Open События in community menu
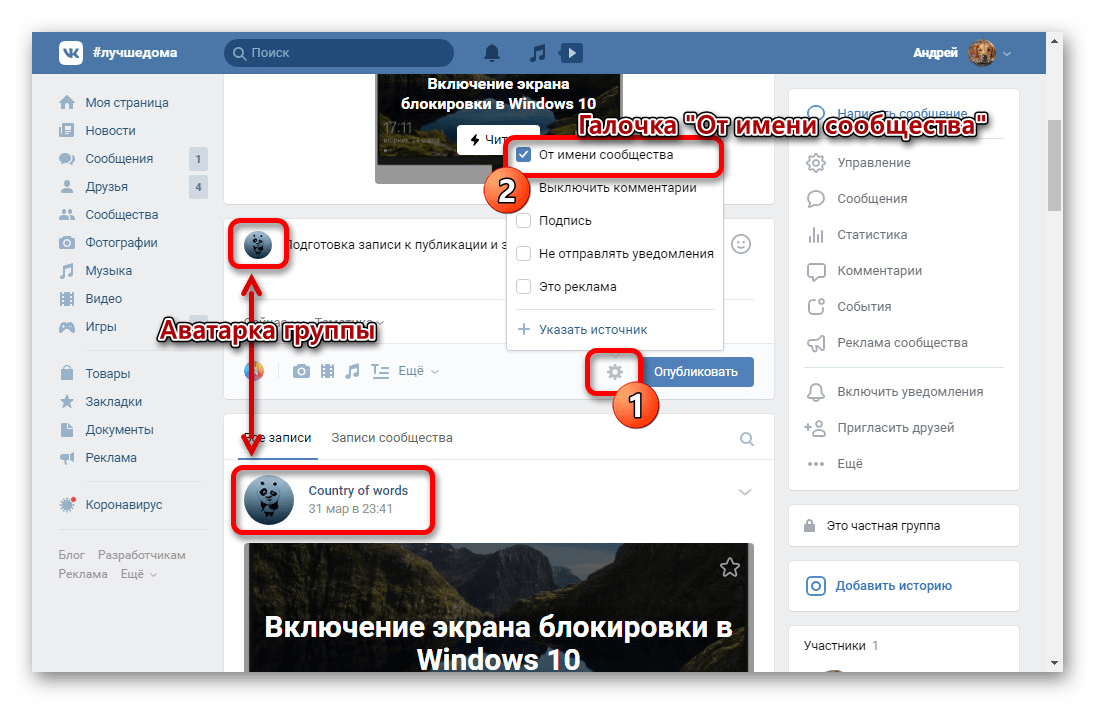This screenshot has width=1095, height=704. point(864,307)
